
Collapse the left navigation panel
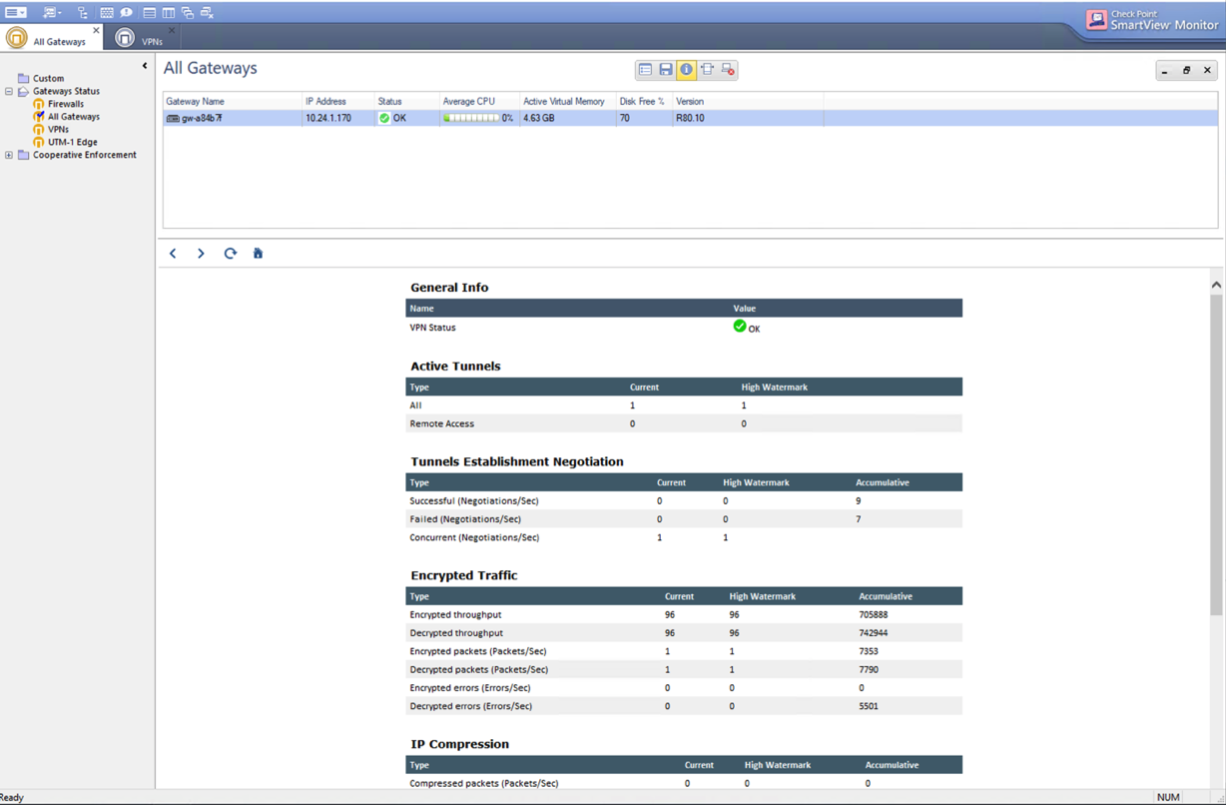pyautogui.click(x=145, y=66)
